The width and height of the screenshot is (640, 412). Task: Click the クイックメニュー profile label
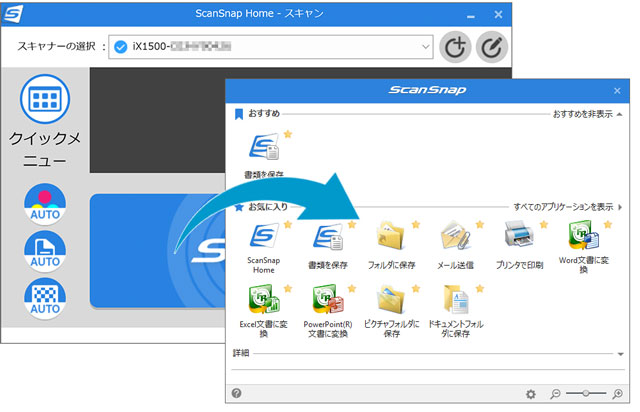45,149
